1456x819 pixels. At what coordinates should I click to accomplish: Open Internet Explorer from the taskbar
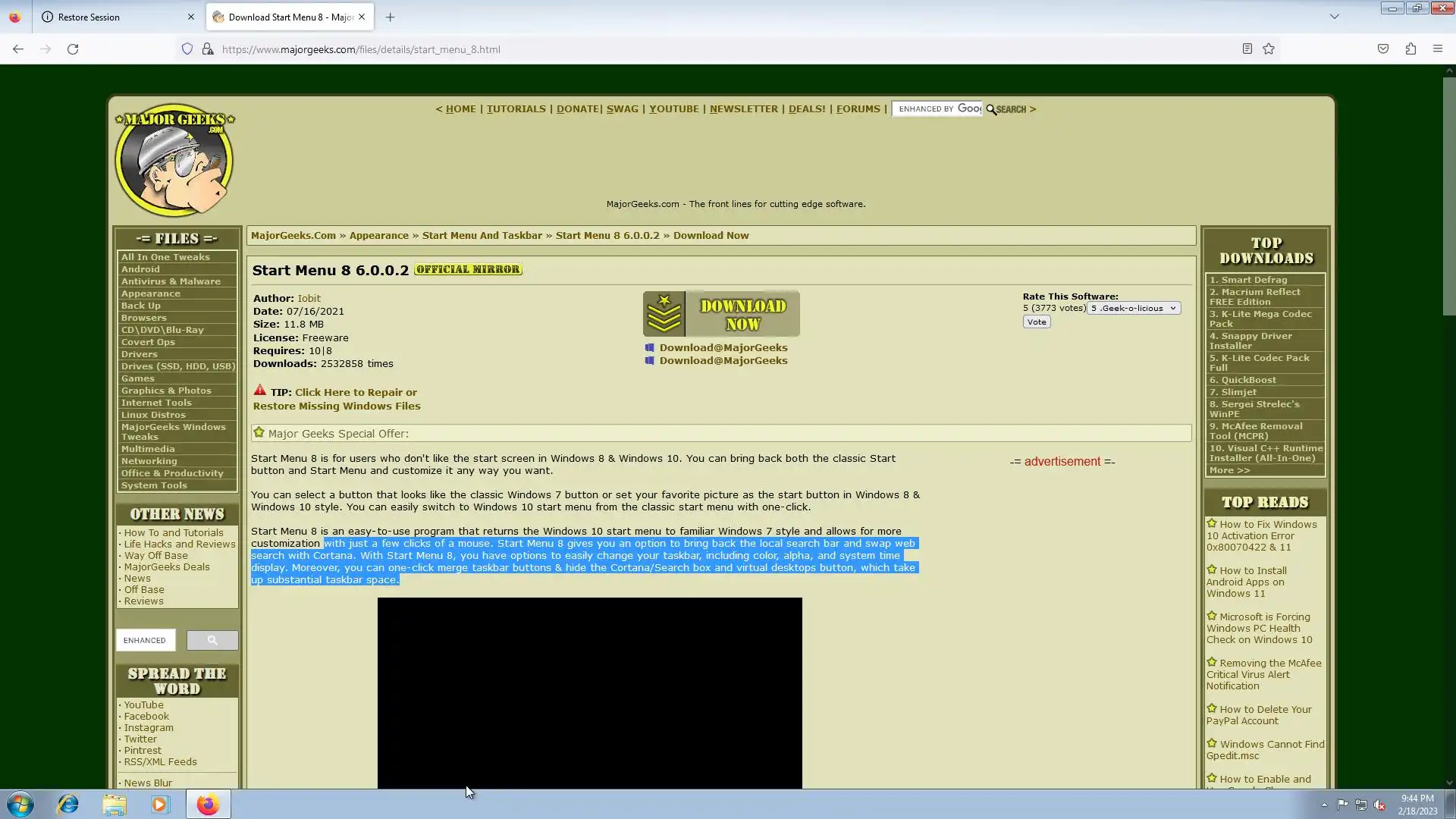(68, 805)
